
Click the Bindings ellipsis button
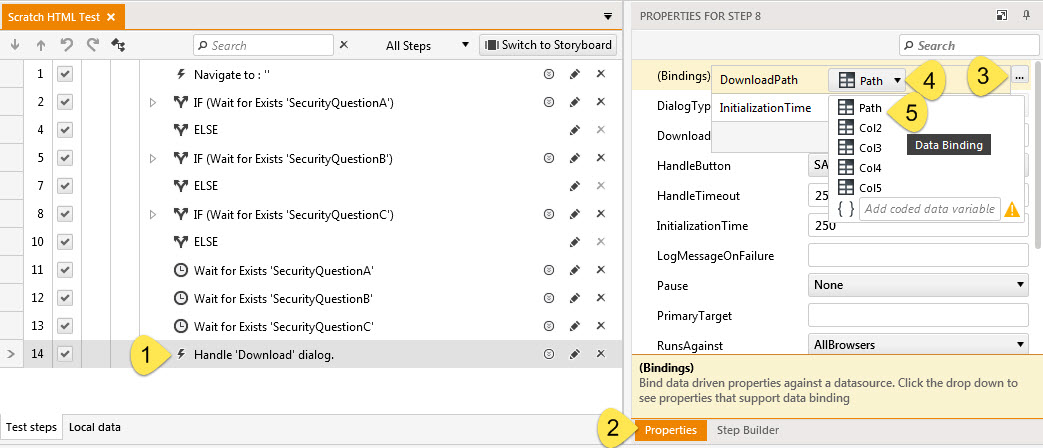click(x=1019, y=76)
